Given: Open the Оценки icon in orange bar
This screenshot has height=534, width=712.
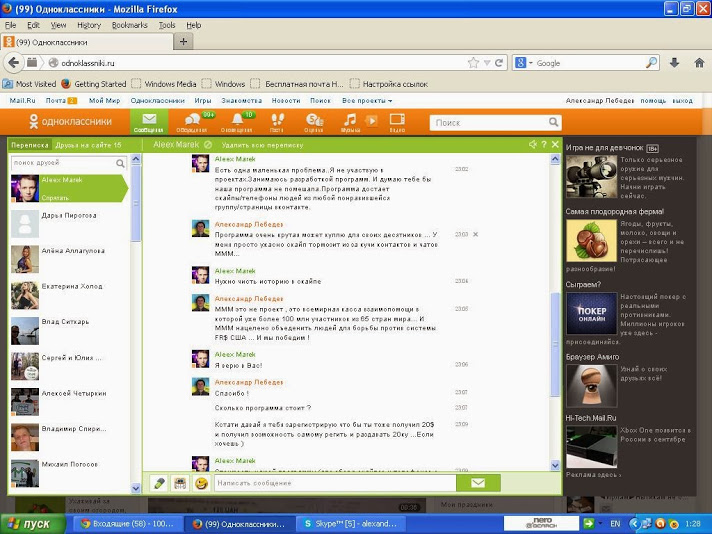Looking at the screenshot, I should (314, 122).
